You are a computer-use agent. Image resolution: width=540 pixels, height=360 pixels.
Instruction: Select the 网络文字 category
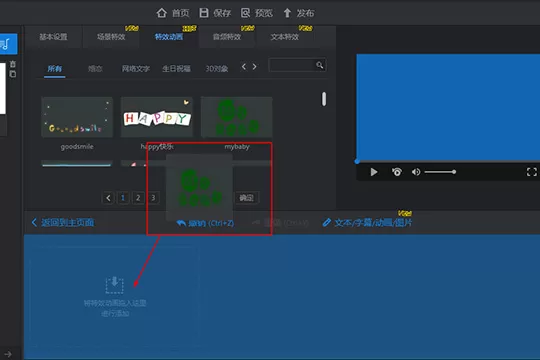[136, 69]
